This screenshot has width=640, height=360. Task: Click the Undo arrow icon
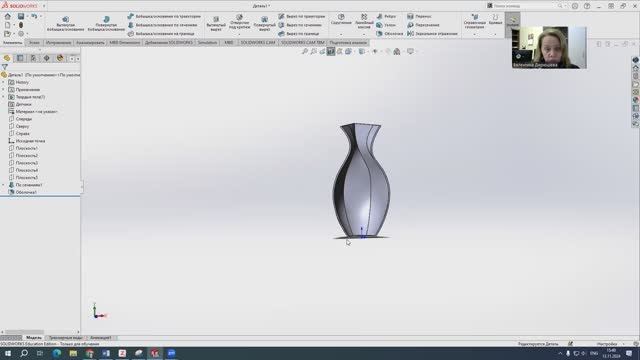coord(34,16)
